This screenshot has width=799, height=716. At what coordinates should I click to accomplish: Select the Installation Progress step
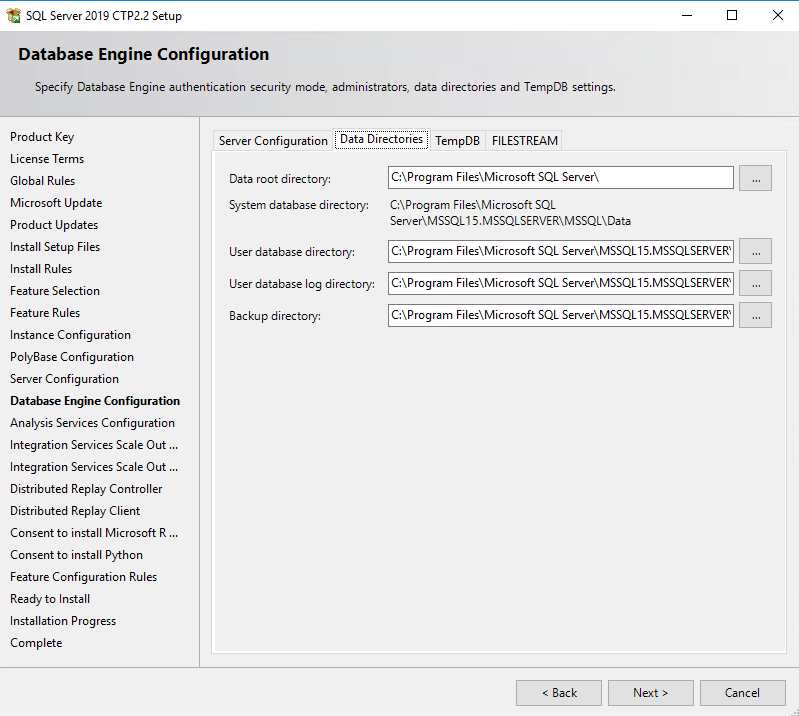coord(63,621)
